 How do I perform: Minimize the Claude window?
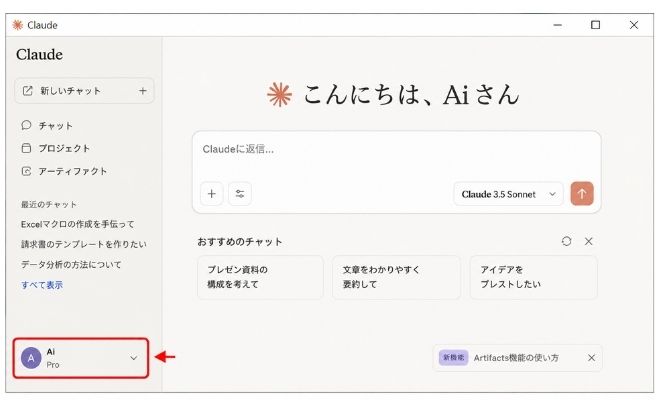coord(558,25)
